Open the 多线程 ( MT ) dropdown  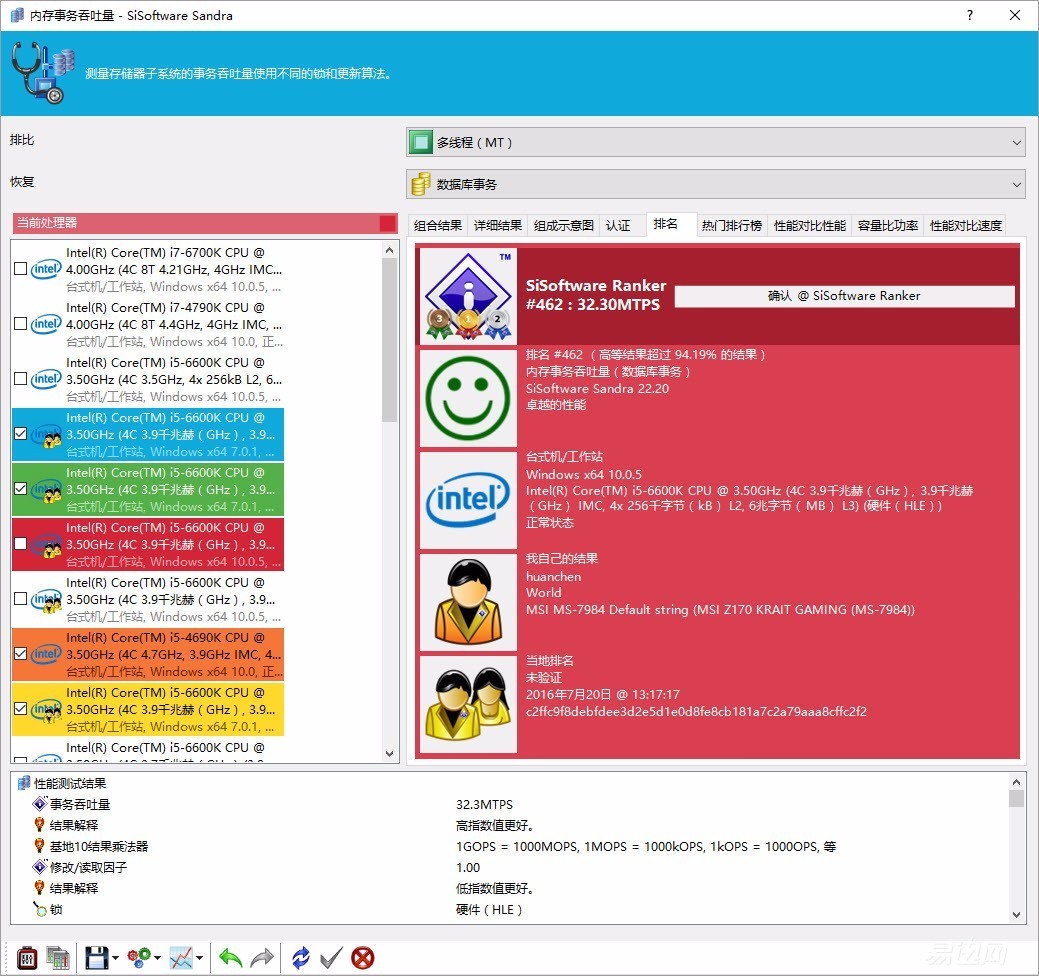[x=716, y=142]
